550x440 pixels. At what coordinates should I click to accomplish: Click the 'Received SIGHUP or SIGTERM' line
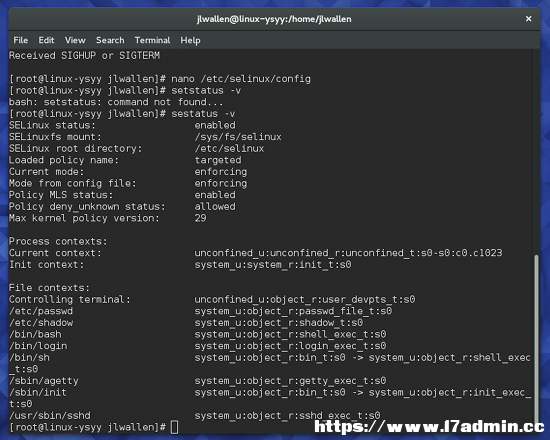click(84, 55)
